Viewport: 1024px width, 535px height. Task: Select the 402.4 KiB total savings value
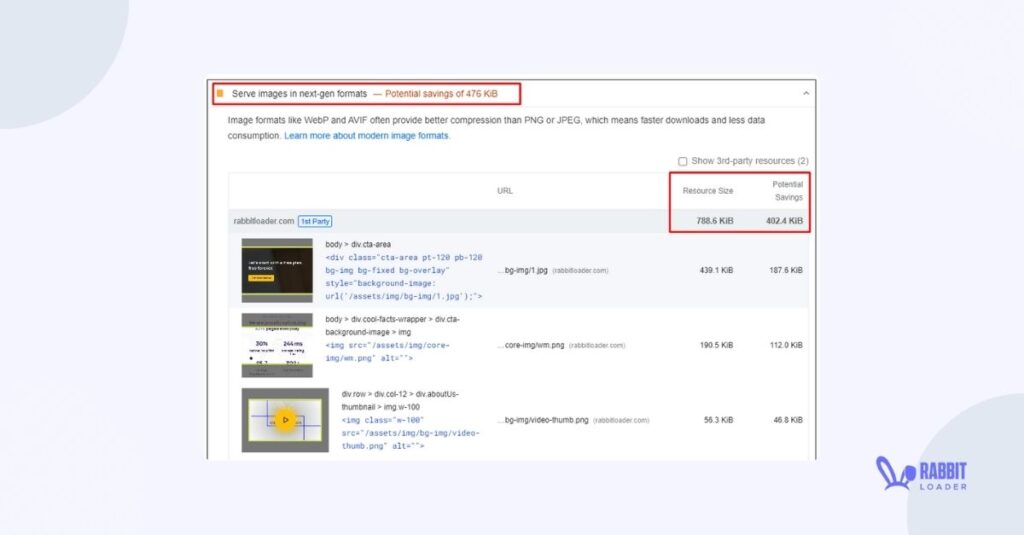coord(784,221)
